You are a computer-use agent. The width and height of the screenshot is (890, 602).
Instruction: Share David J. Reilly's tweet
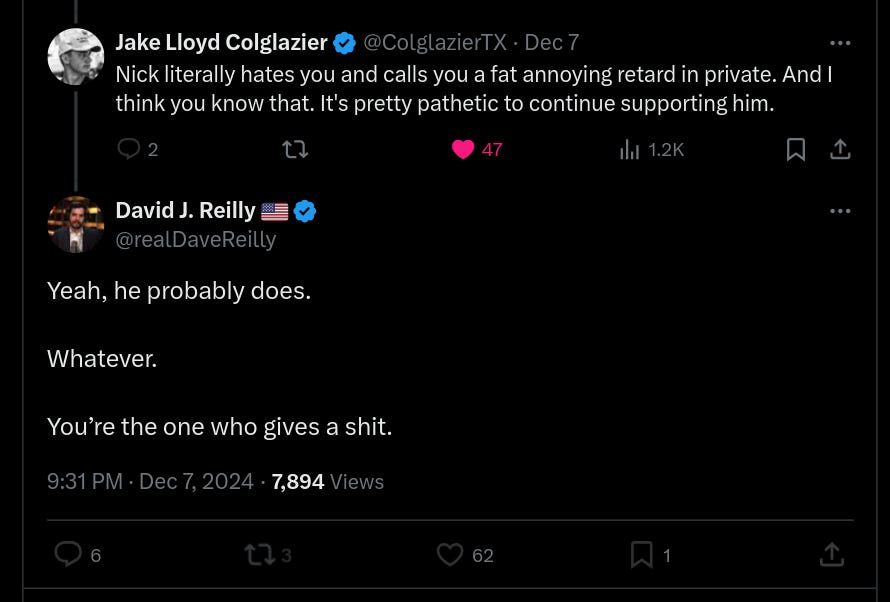coord(832,554)
